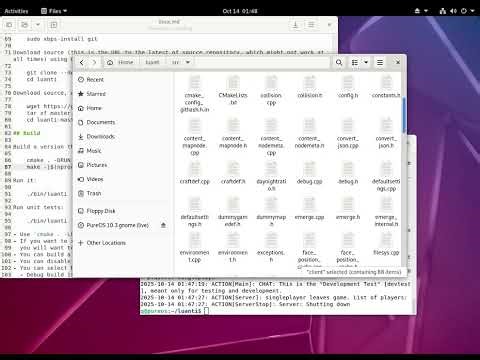Open the system status menu
Viewport: 480px width, 360px height.
pos(456,11)
